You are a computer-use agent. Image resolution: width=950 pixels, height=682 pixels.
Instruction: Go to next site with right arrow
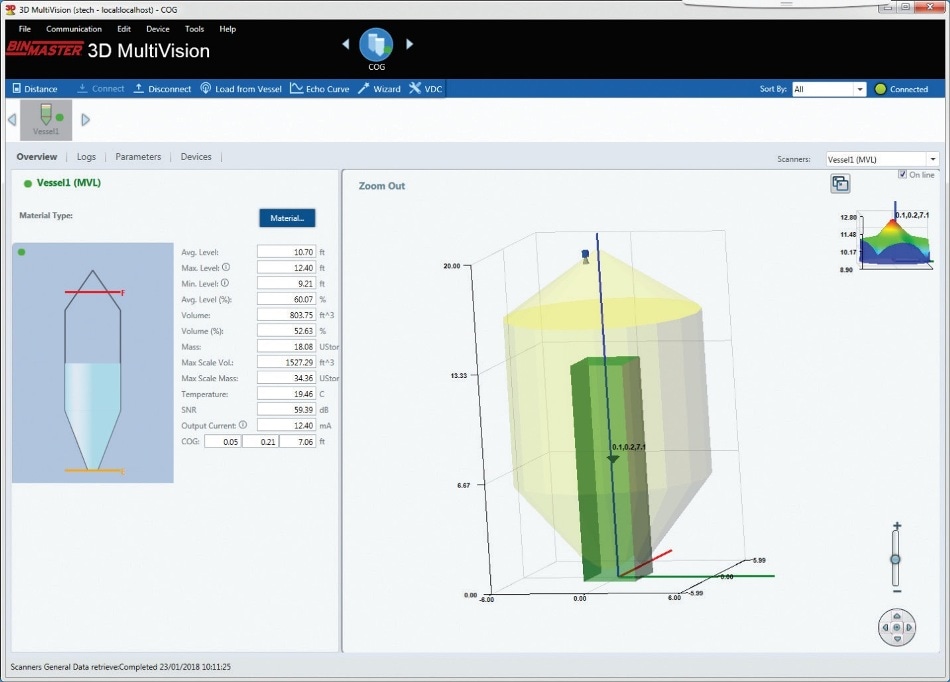pos(410,44)
